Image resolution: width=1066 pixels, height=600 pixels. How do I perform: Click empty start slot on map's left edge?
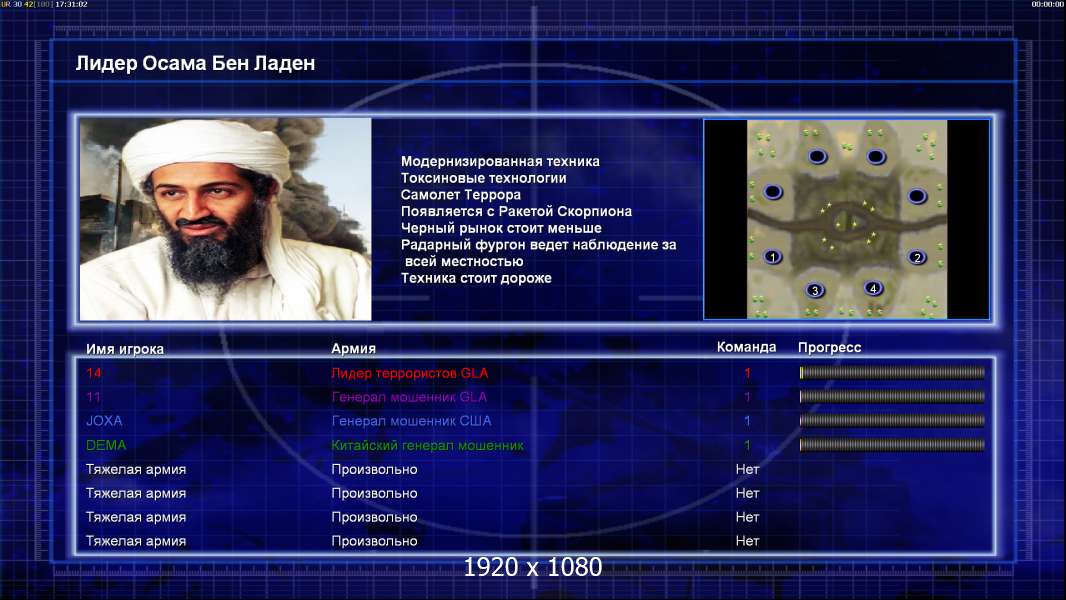(x=773, y=192)
